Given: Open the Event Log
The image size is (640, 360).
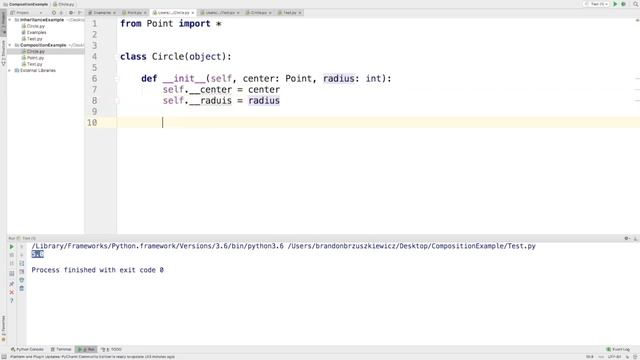Looking at the screenshot, I should click(618, 349).
